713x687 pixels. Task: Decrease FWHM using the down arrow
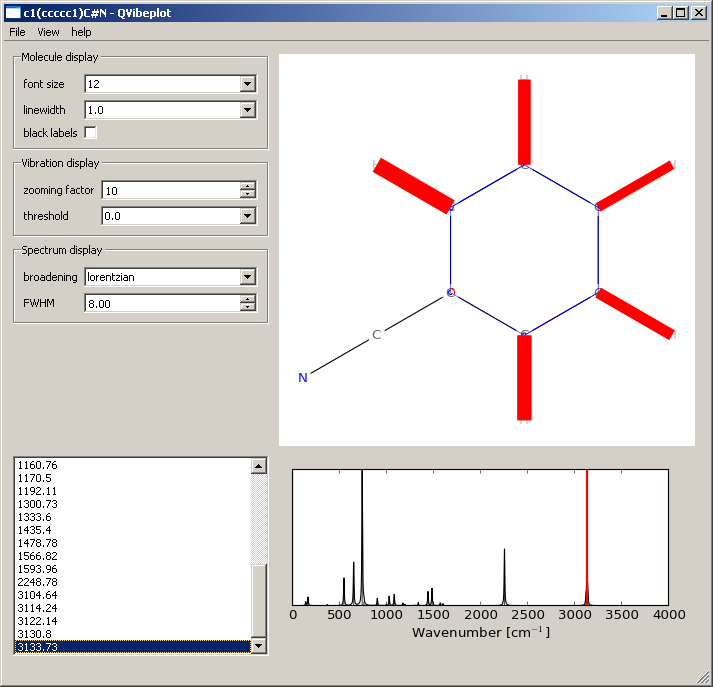[248, 307]
